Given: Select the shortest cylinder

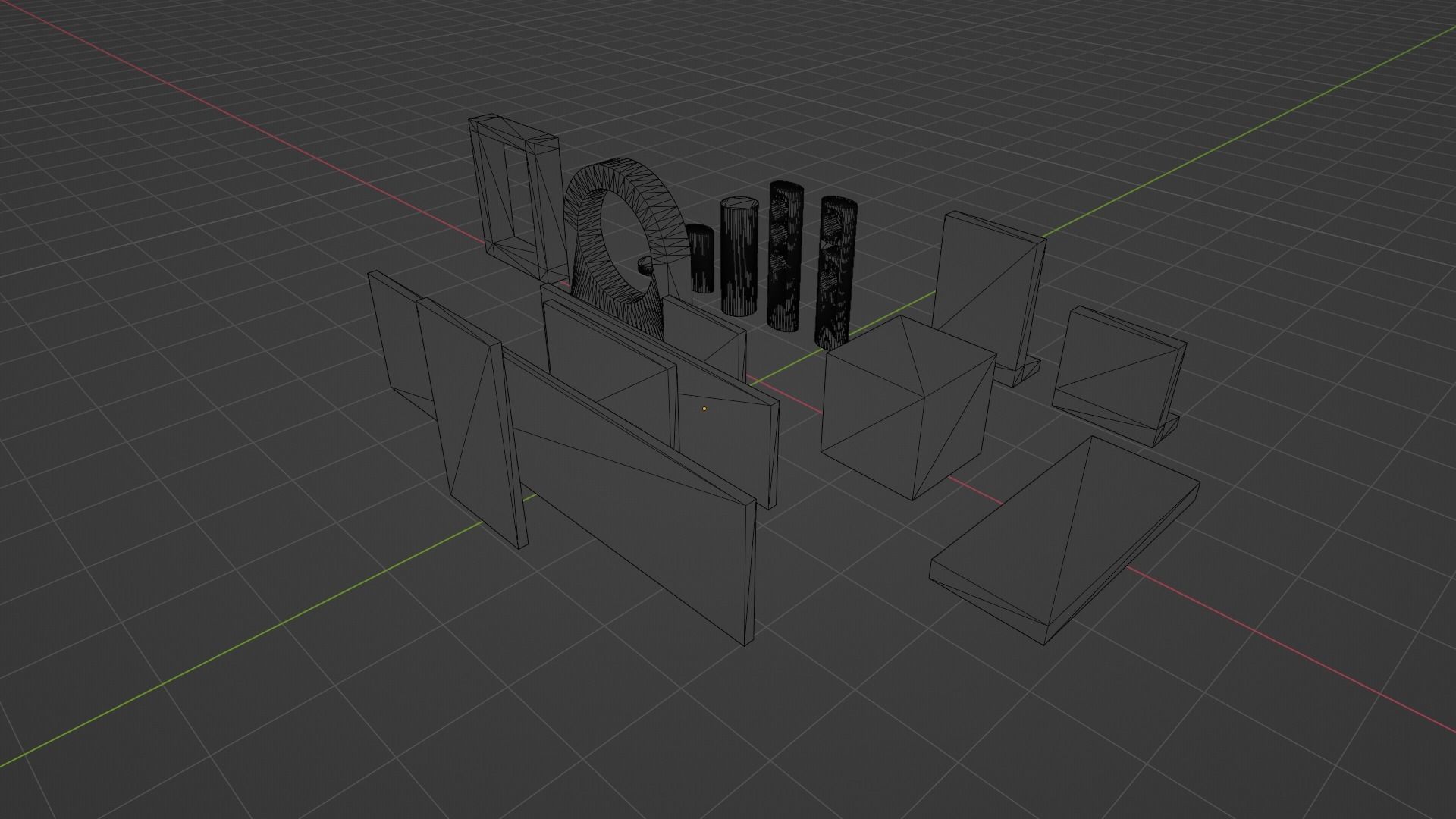Looking at the screenshot, I should (700, 259).
